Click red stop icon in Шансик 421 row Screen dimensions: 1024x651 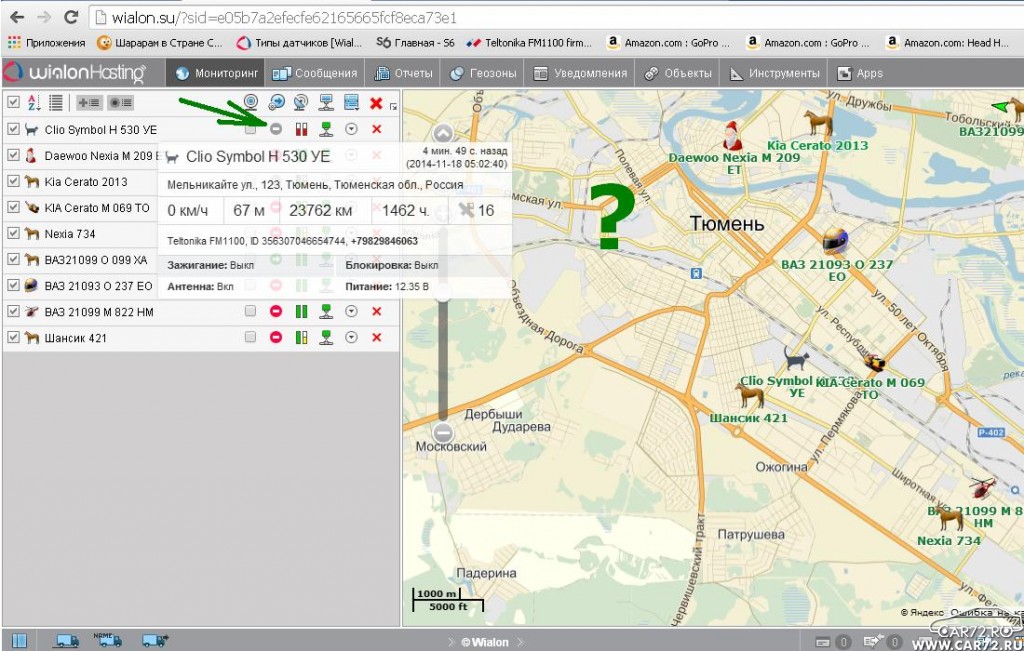click(x=276, y=337)
